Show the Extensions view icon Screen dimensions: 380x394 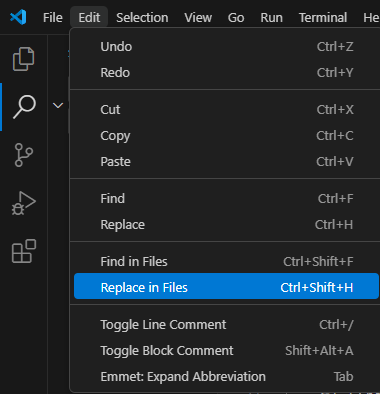[x=24, y=251]
